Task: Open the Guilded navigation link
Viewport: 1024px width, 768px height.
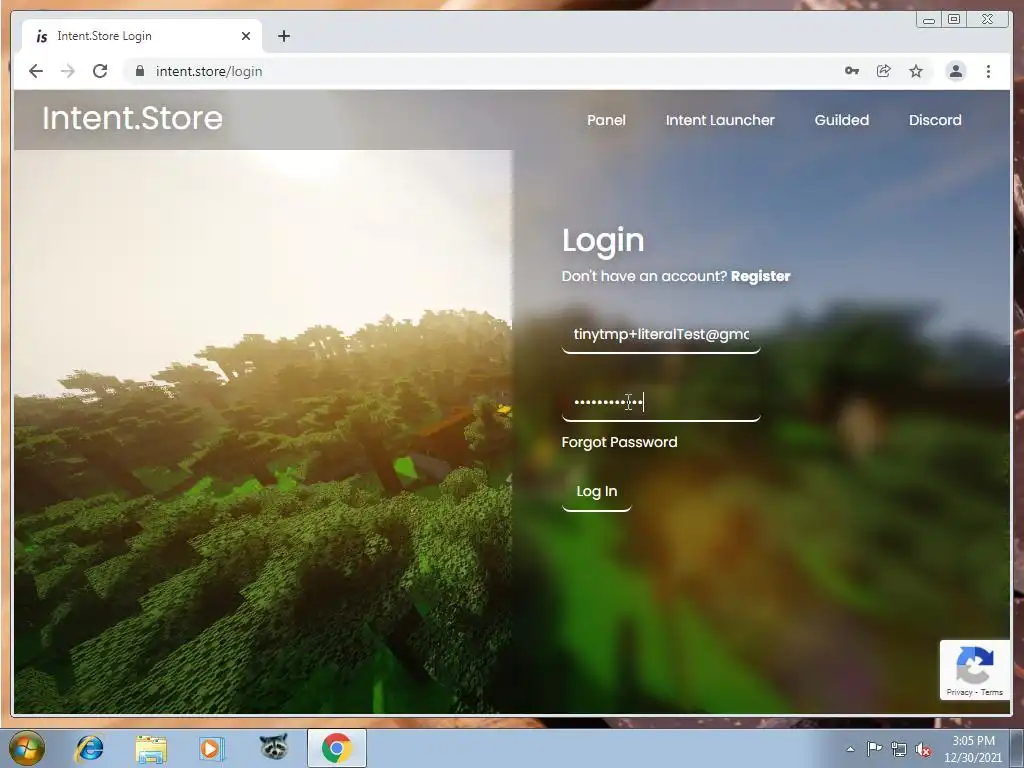Action: [842, 120]
